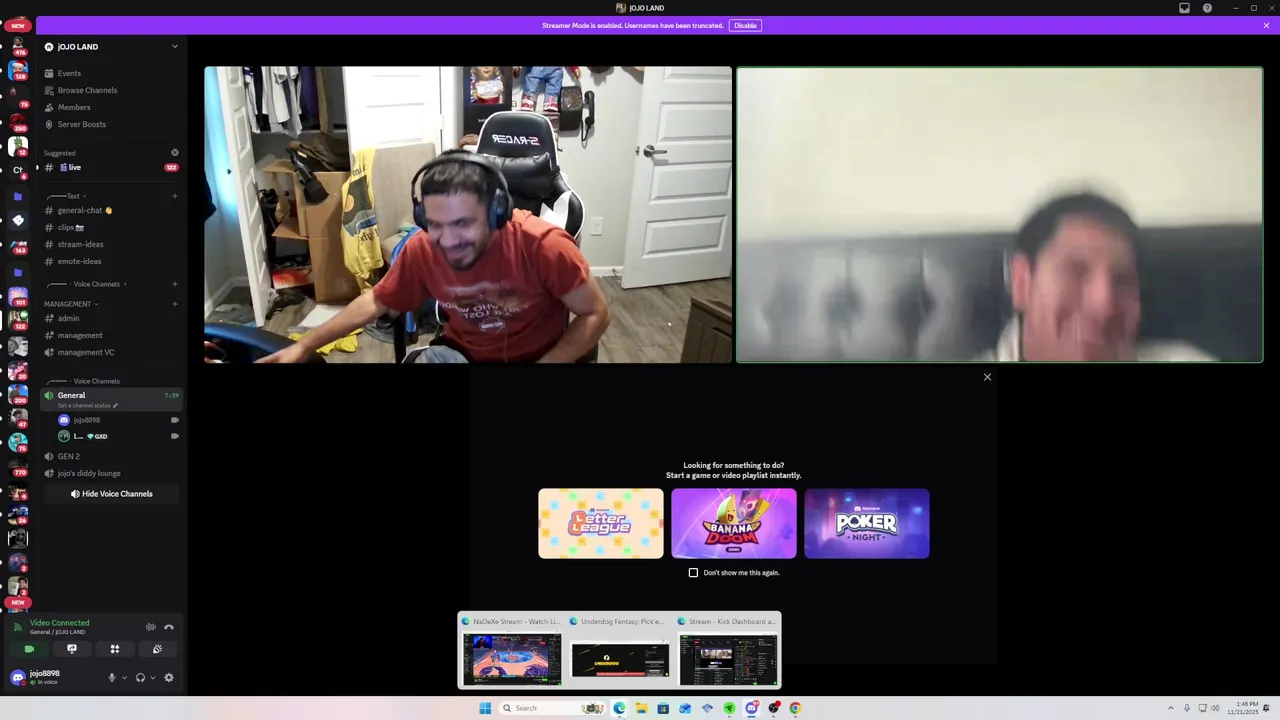Disable Streamer Mode in the purple banner
This screenshot has height=720, width=1280.
click(x=745, y=25)
